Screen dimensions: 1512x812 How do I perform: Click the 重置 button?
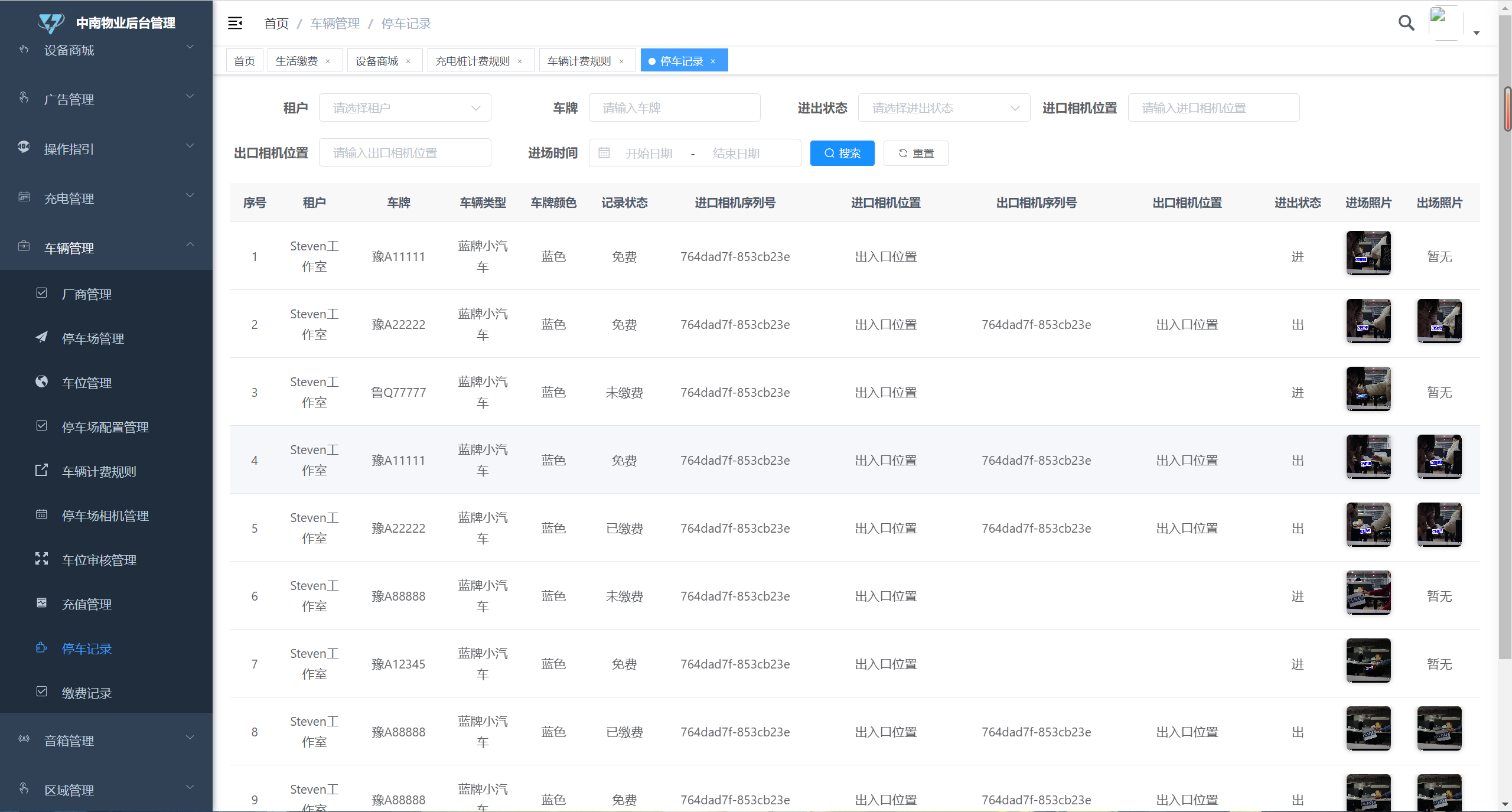coord(916,154)
